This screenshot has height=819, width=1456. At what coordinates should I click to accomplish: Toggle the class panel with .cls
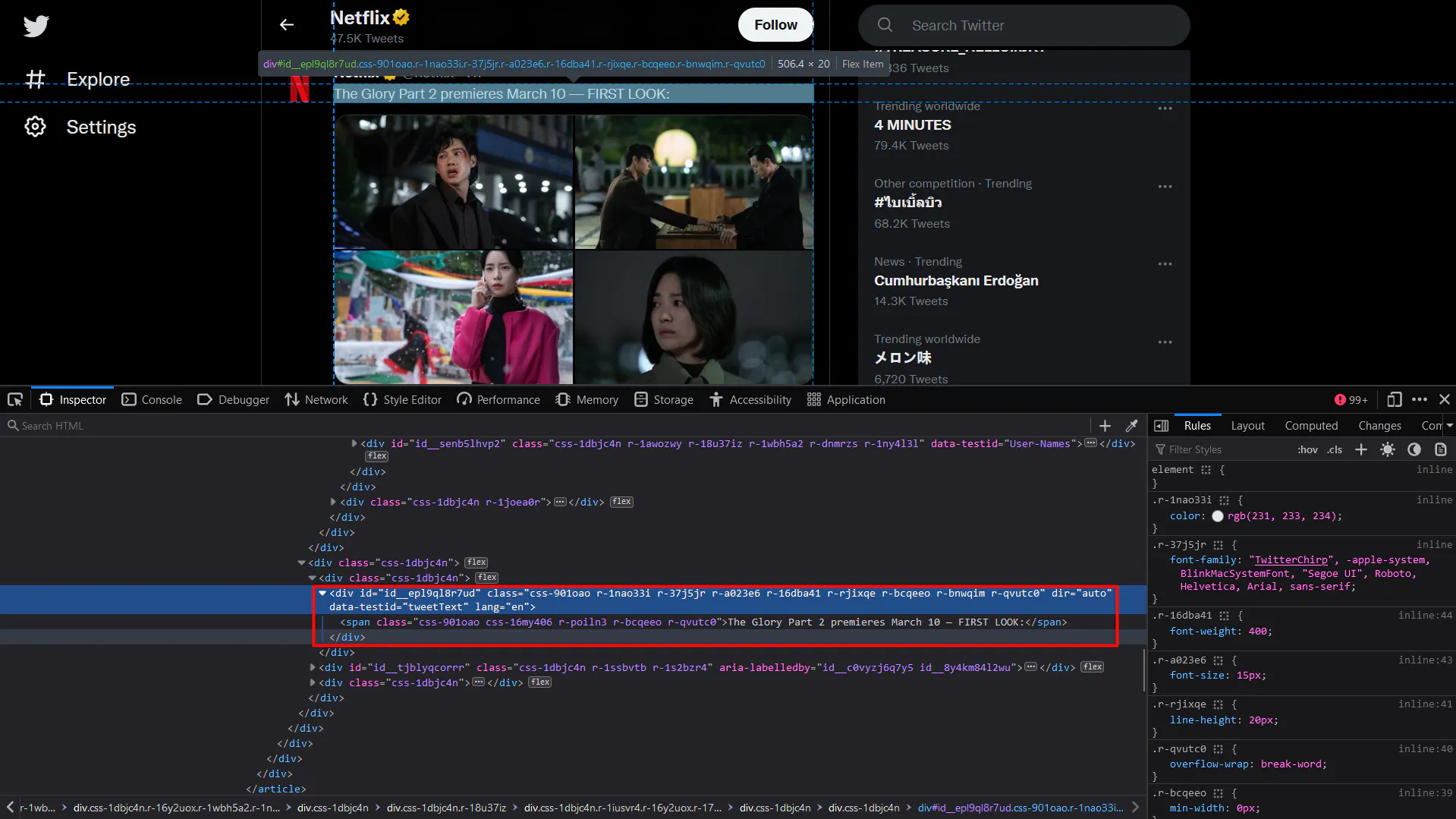(1334, 449)
